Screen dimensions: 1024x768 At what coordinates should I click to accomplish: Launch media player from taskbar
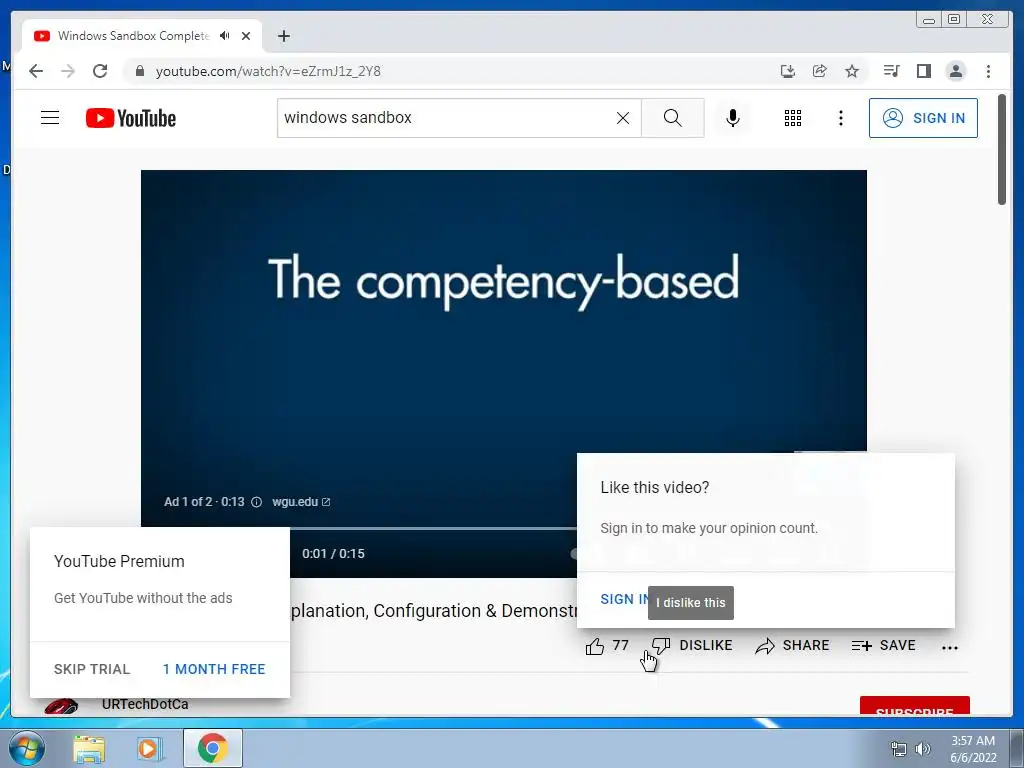pos(150,748)
